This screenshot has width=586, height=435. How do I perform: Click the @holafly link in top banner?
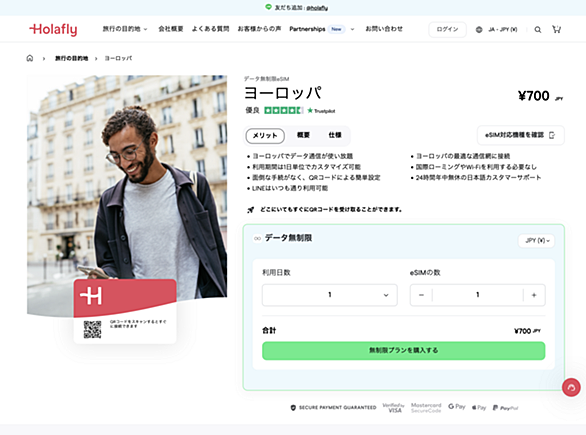pos(317,7)
